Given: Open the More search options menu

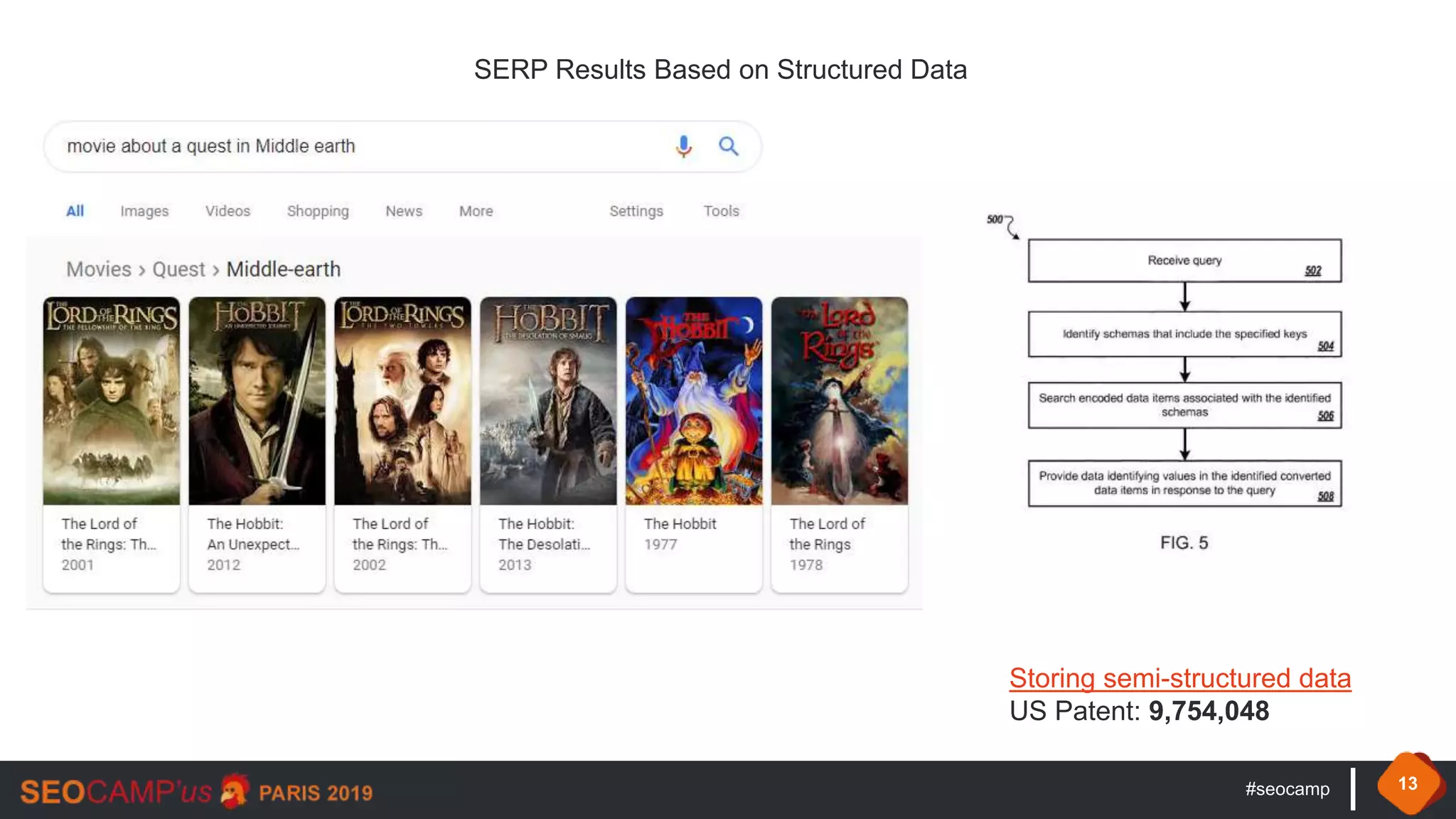Looking at the screenshot, I should [476, 211].
